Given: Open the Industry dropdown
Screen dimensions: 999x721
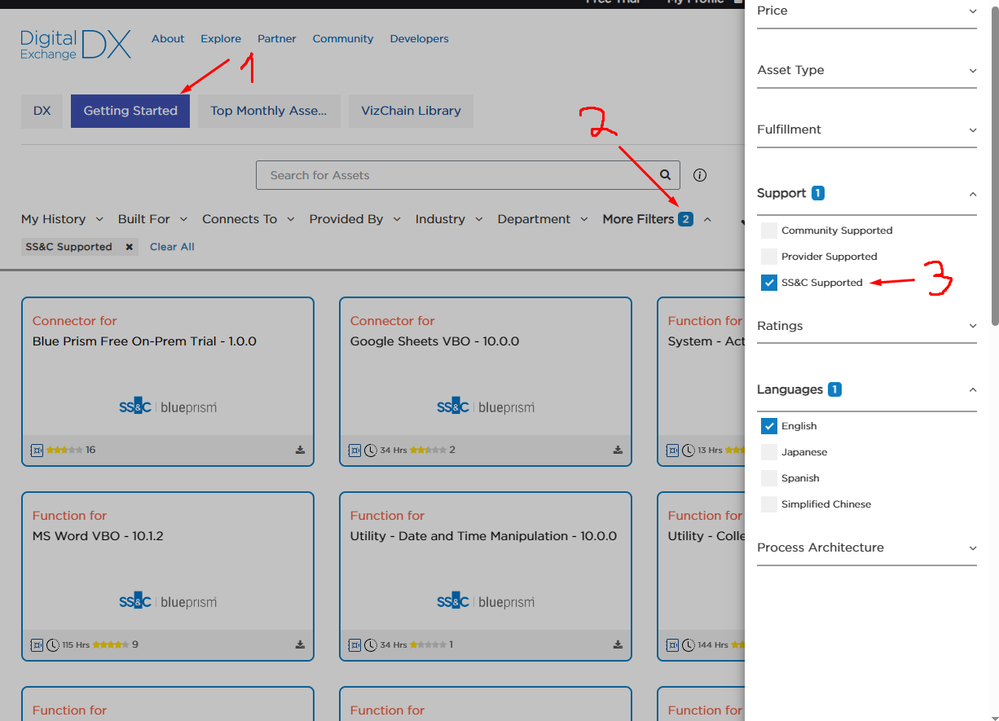Looking at the screenshot, I should click(x=449, y=219).
